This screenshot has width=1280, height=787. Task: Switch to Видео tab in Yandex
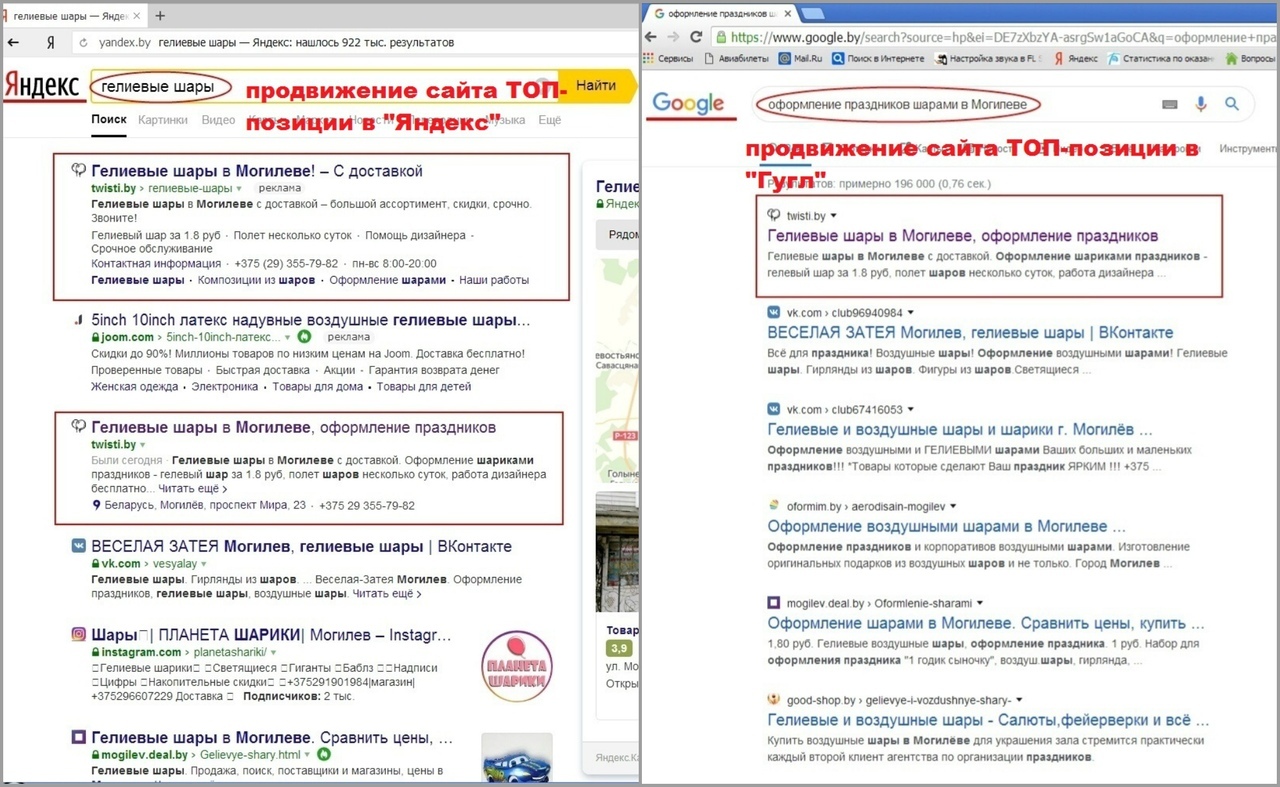pyautogui.click(x=218, y=120)
